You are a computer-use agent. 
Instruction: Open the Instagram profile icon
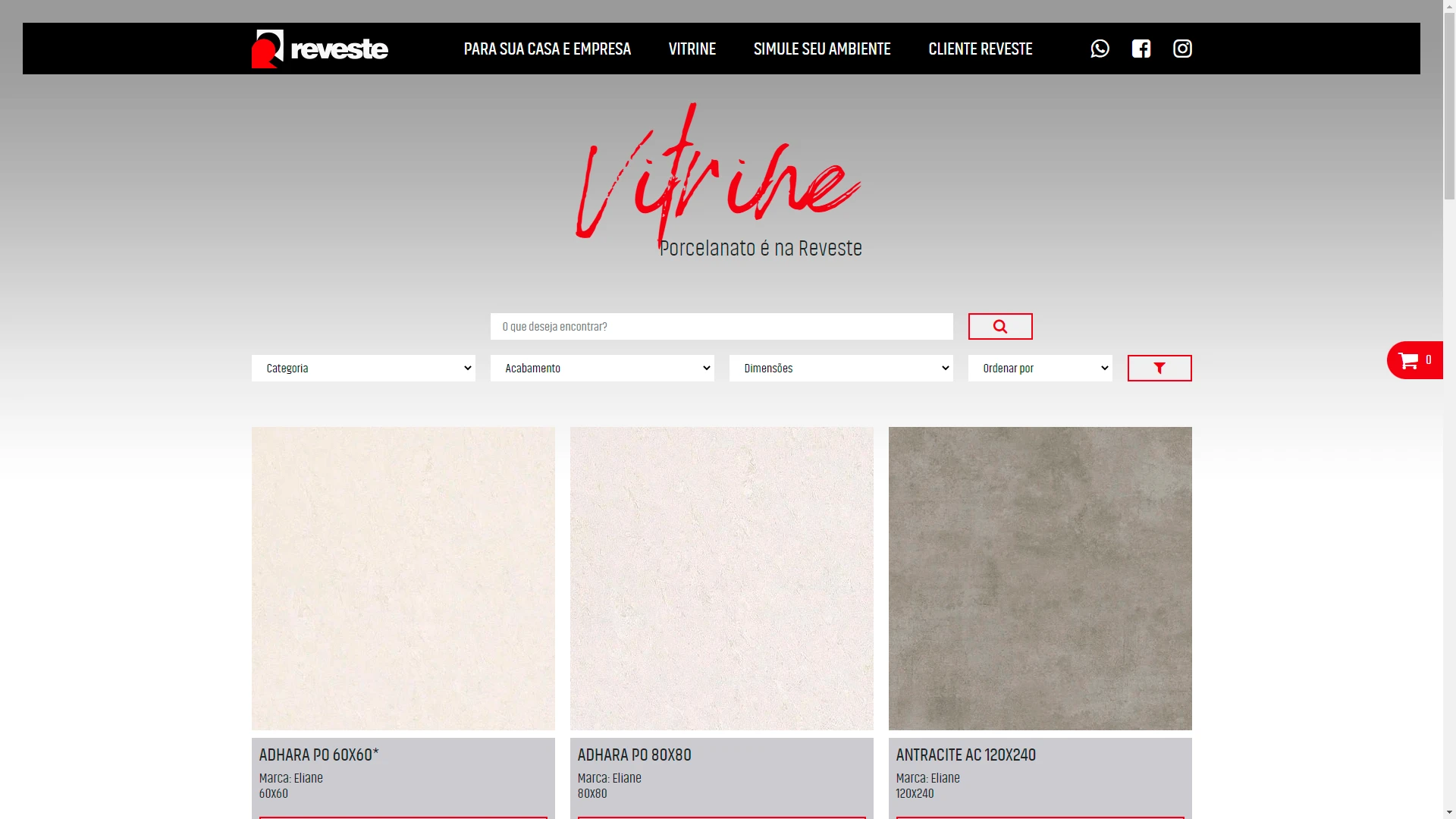click(1182, 49)
